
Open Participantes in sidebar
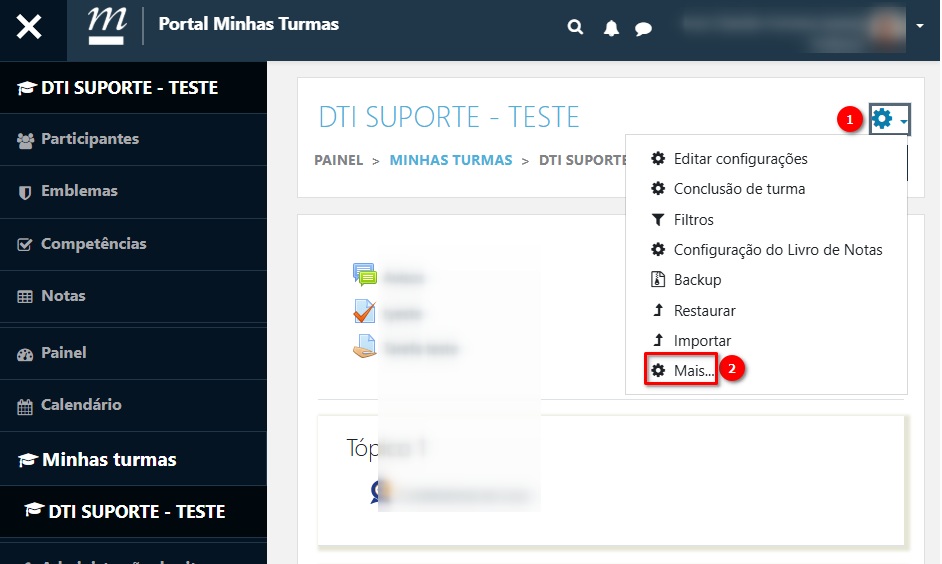[x=133, y=139]
